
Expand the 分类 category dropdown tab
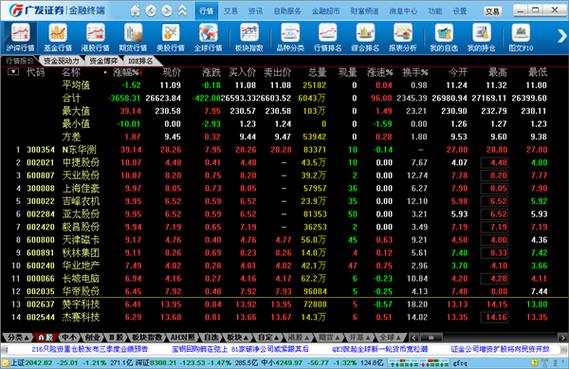click(x=17, y=338)
